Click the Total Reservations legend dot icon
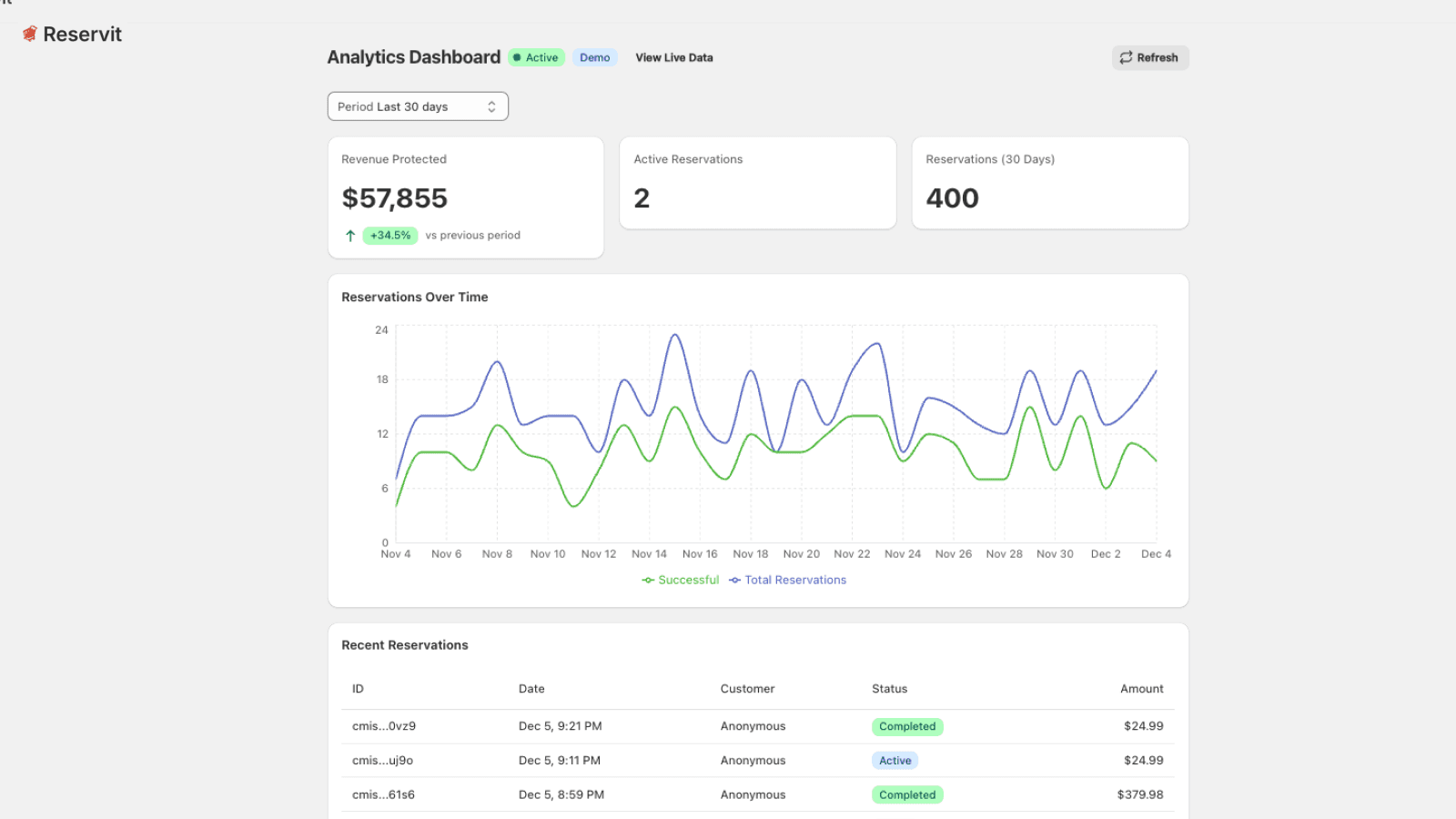 click(734, 580)
